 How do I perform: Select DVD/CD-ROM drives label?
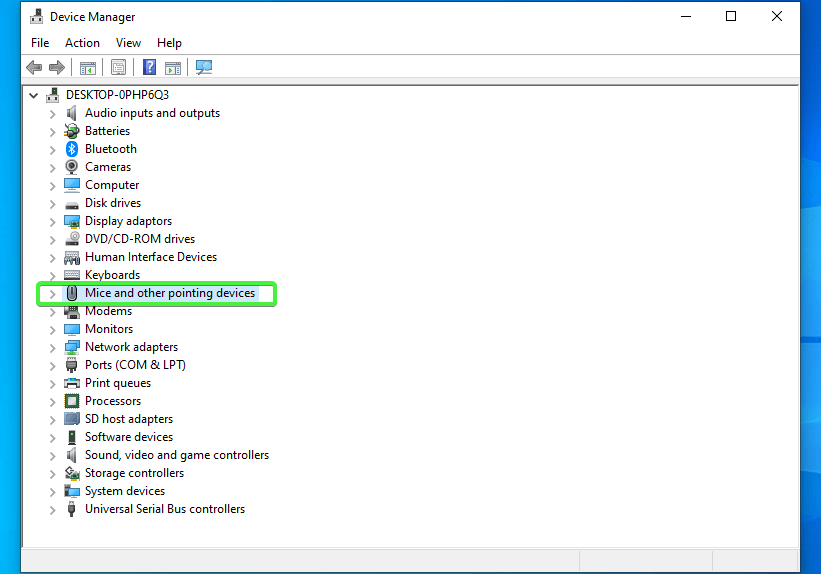140,239
